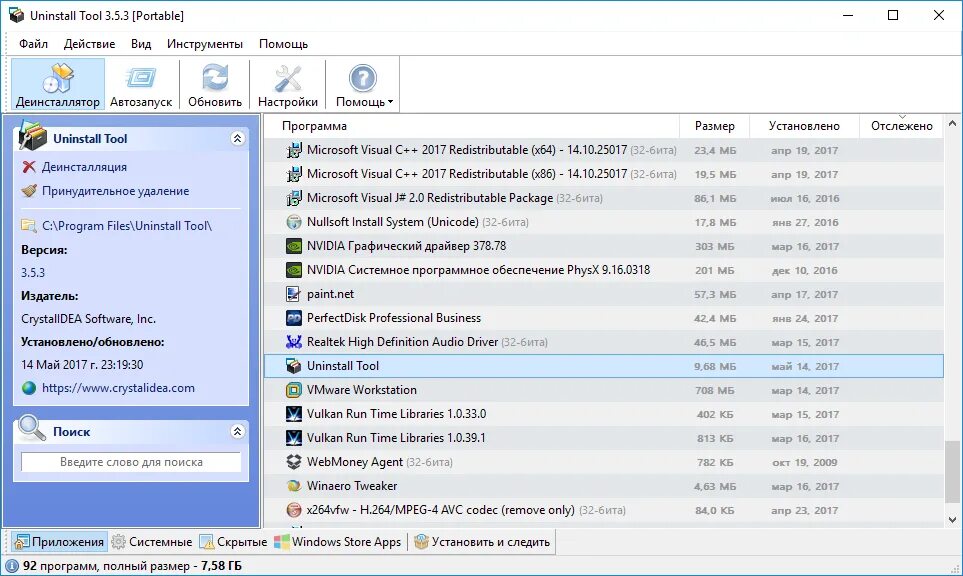Click the WebMoney Agent icon
This screenshot has height=576, width=963.
(x=294, y=461)
